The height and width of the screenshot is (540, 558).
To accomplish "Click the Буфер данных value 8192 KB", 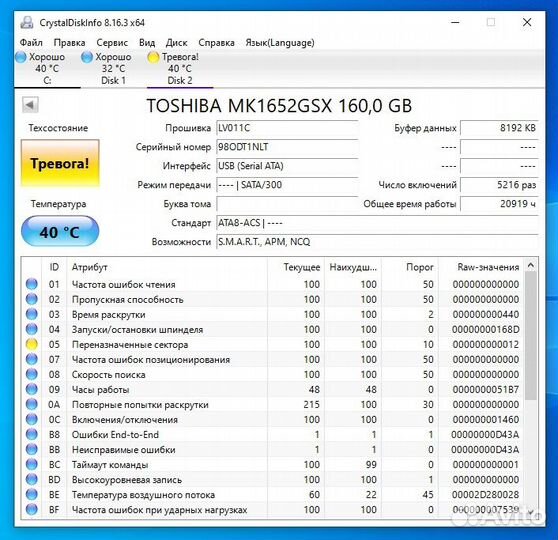I will [499, 128].
